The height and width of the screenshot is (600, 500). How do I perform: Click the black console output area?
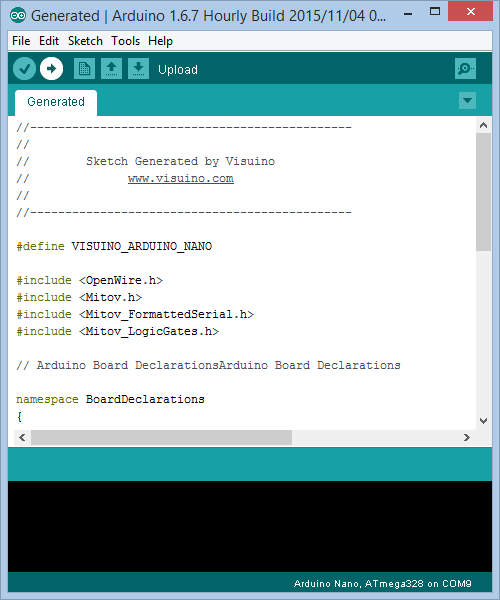click(250, 526)
